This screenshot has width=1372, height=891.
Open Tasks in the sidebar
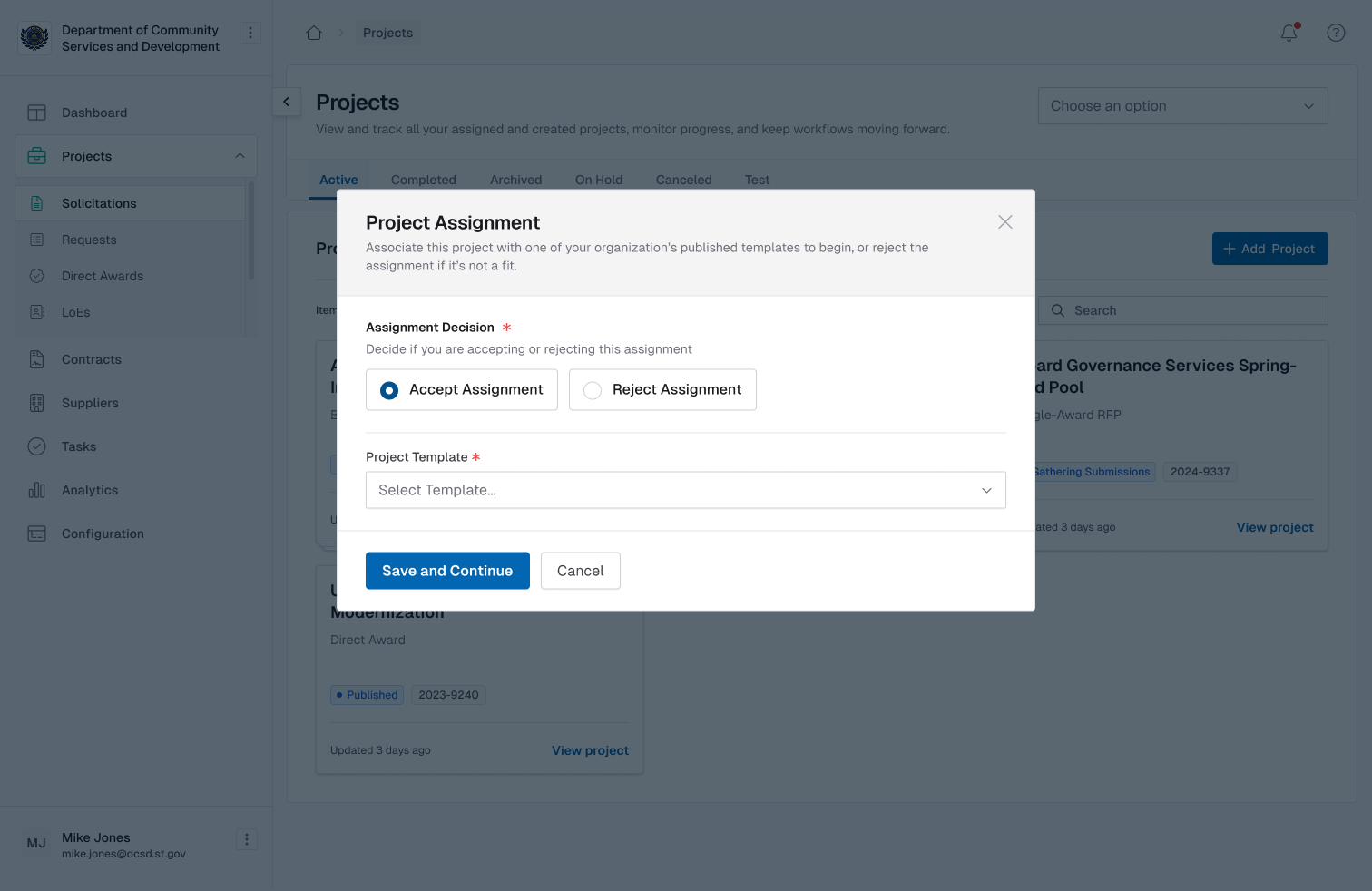point(79,446)
